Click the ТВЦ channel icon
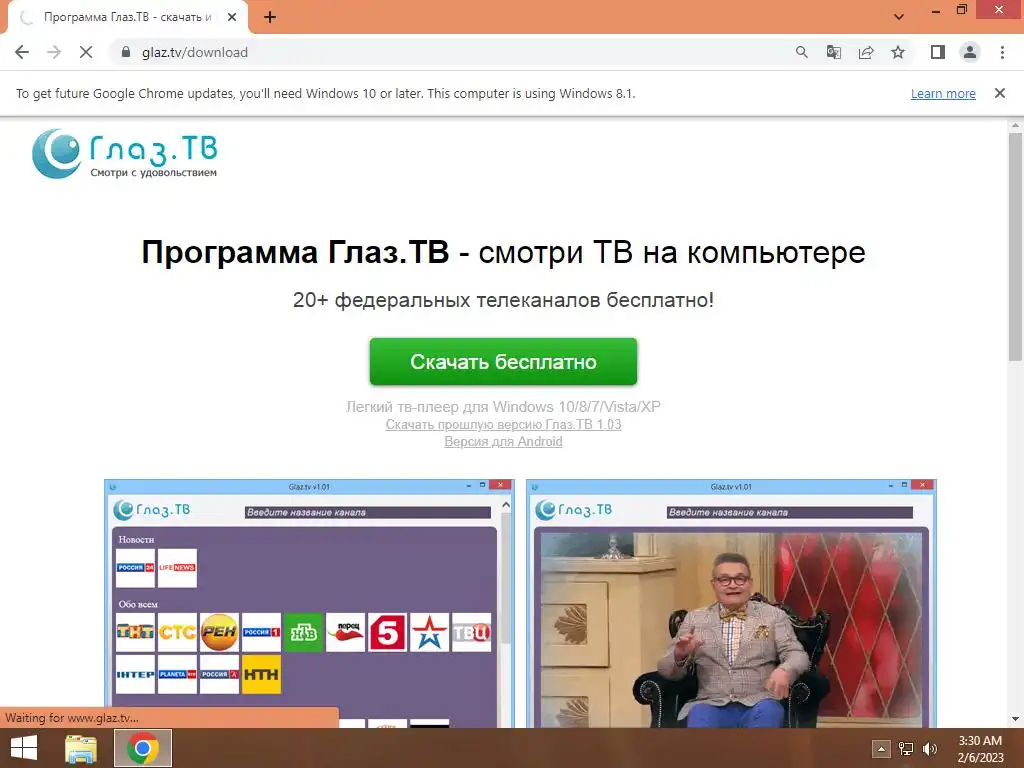 [472, 632]
